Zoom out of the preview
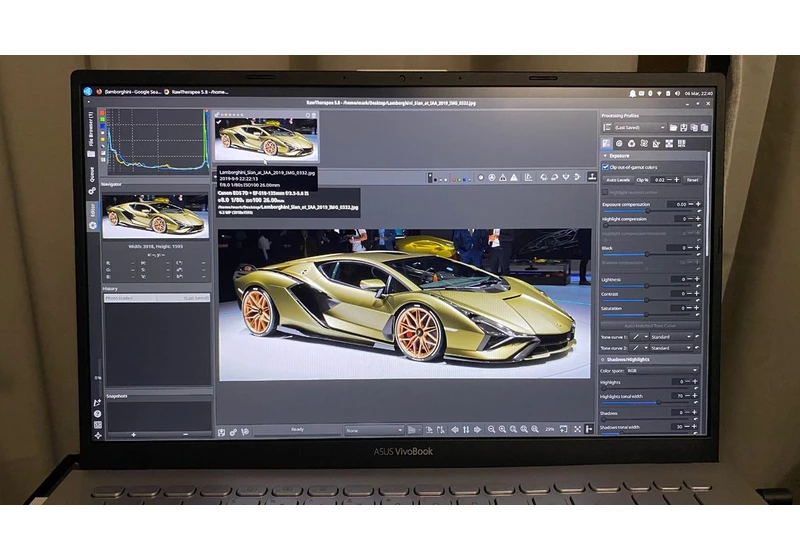Screen dimensions: 800x560 491,430
